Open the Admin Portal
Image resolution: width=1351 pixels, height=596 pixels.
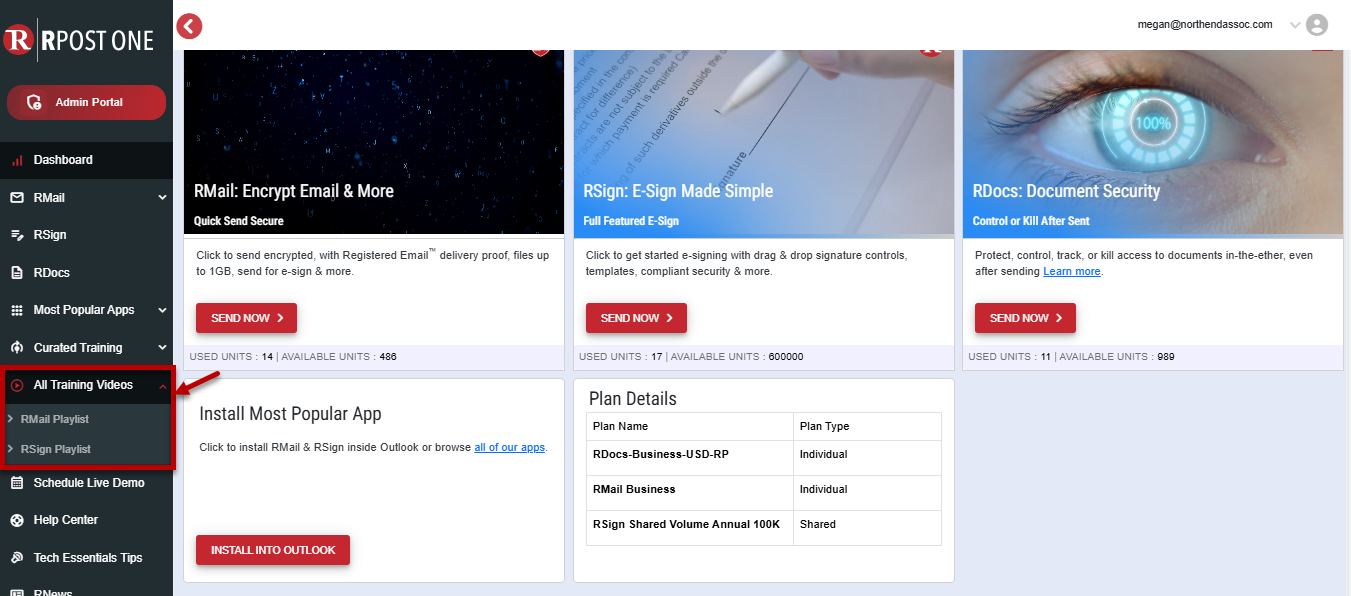pyautogui.click(x=86, y=102)
